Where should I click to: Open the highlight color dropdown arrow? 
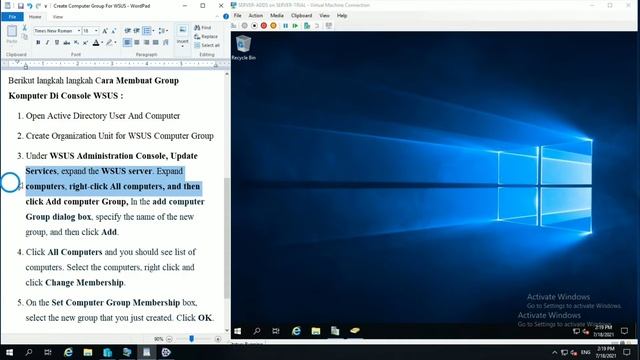pos(115,42)
